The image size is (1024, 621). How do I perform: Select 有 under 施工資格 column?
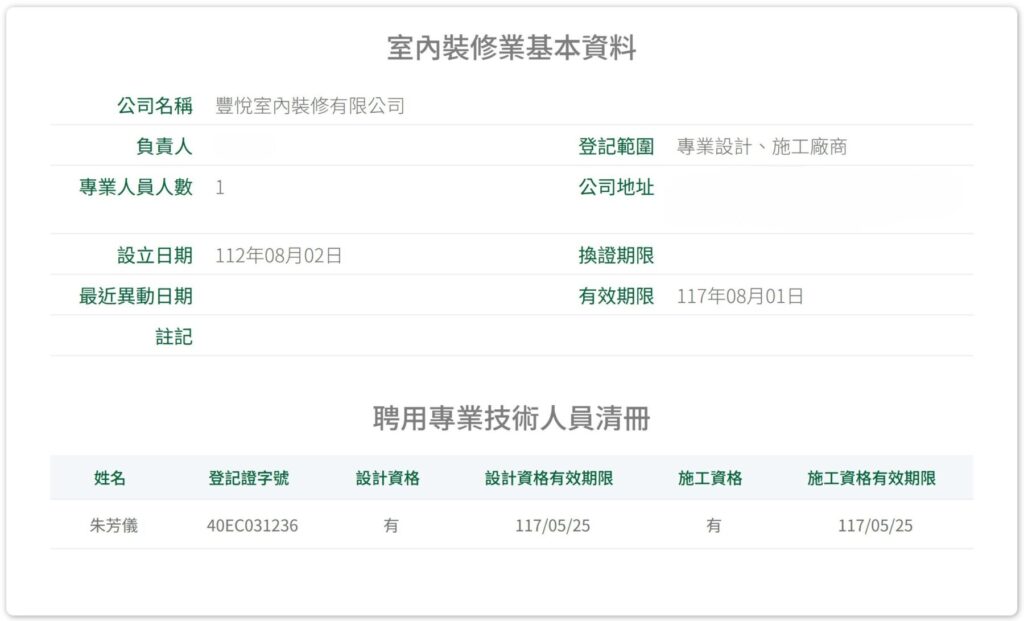pos(713,525)
